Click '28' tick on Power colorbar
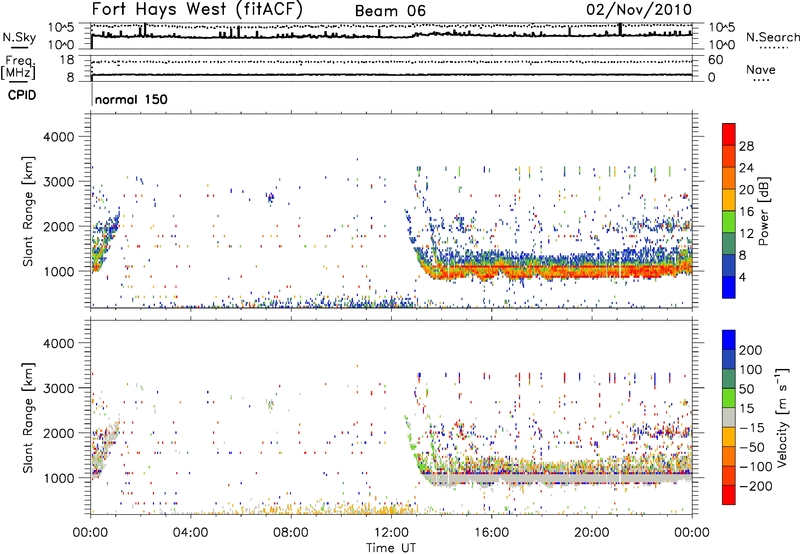The width and height of the screenshot is (800, 554). (x=746, y=146)
